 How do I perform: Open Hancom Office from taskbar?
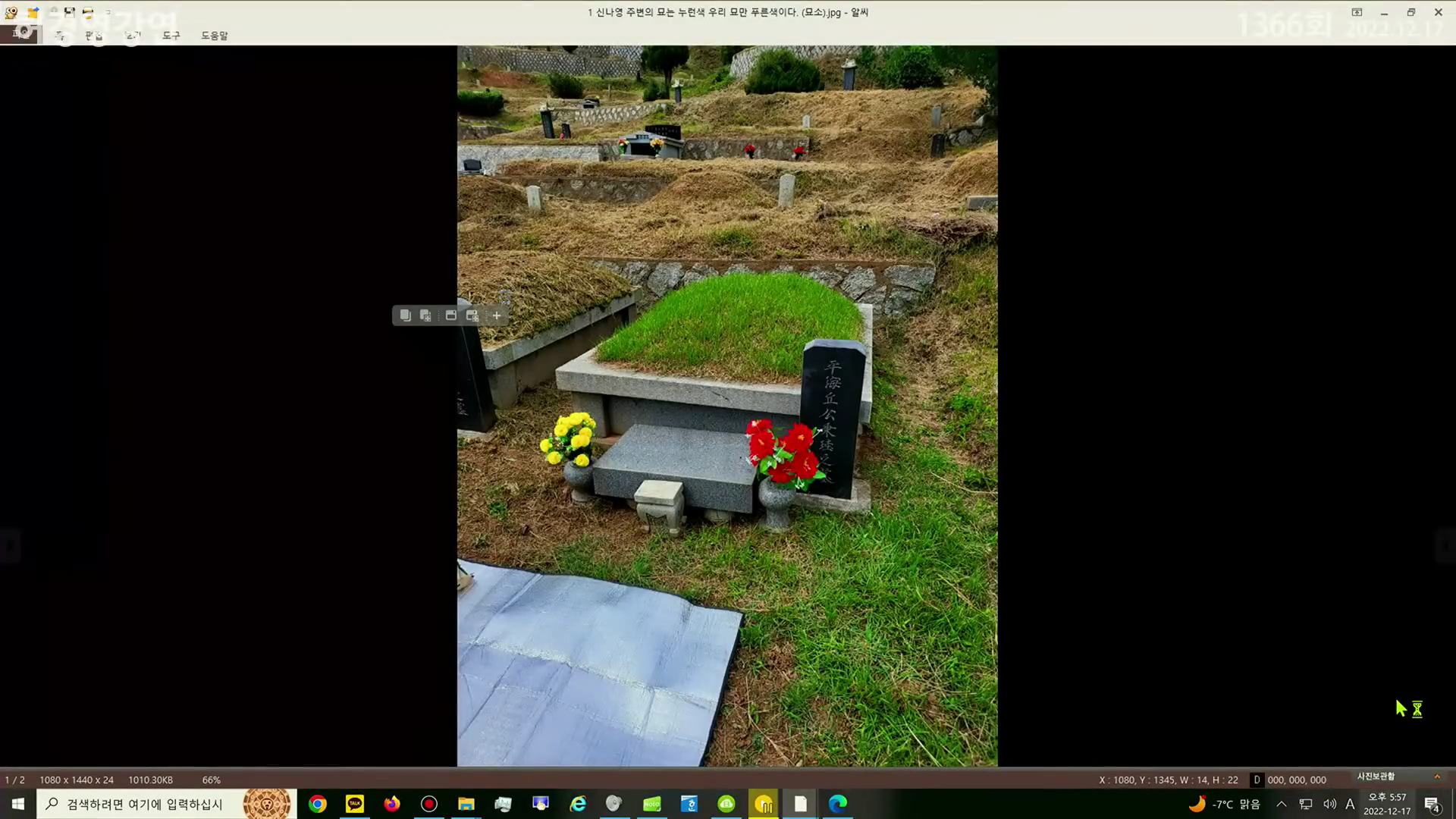coord(689,804)
